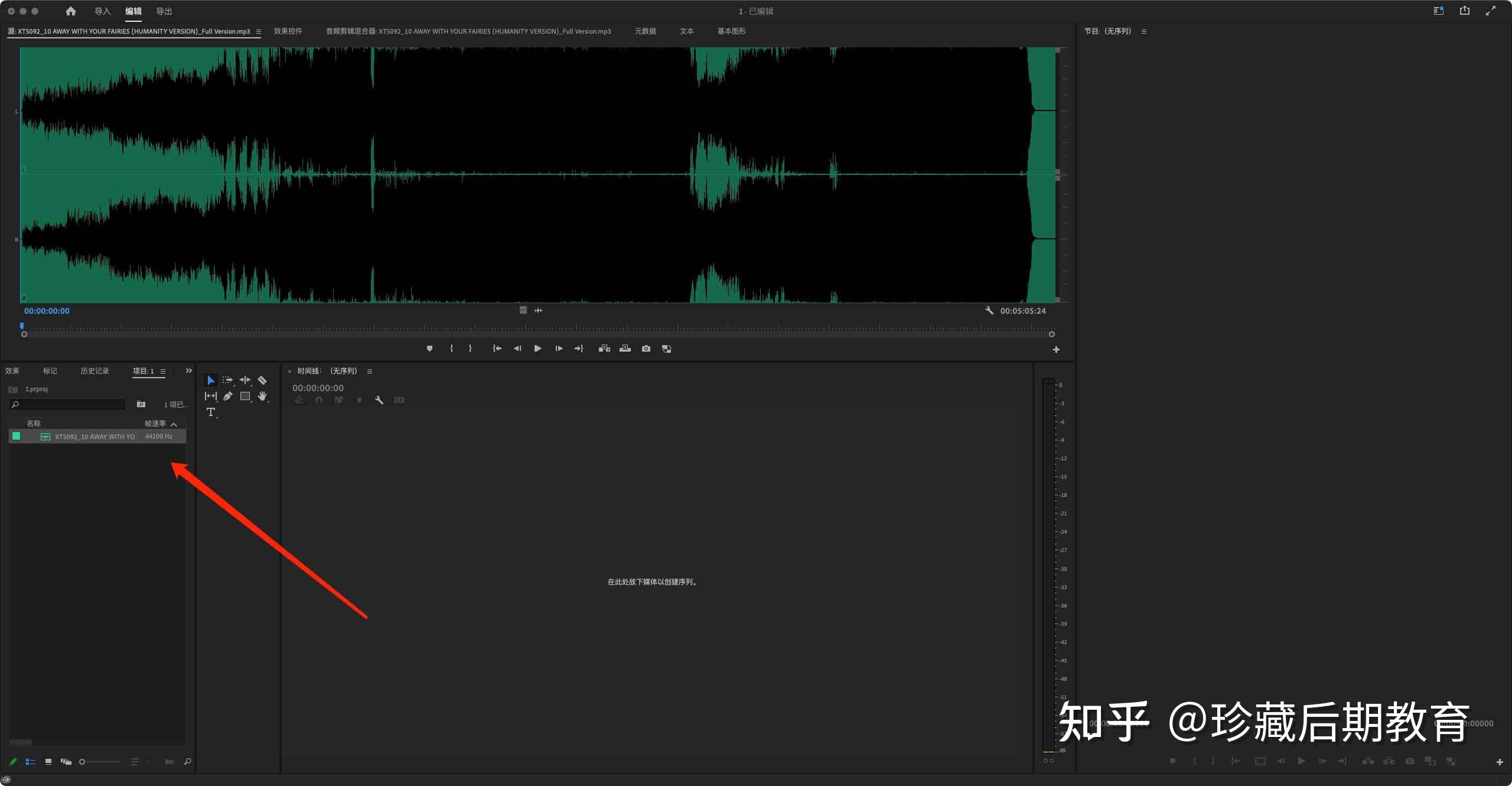Expand hidden panel tabs with double chevron
This screenshot has width=1512, height=786.
pyautogui.click(x=188, y=371)
